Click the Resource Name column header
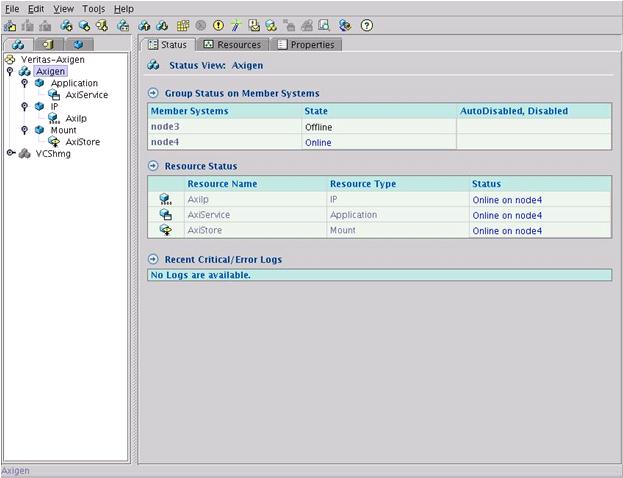This screenshot has height=478, width=623. pyautogui.click(x=255, y=184)
